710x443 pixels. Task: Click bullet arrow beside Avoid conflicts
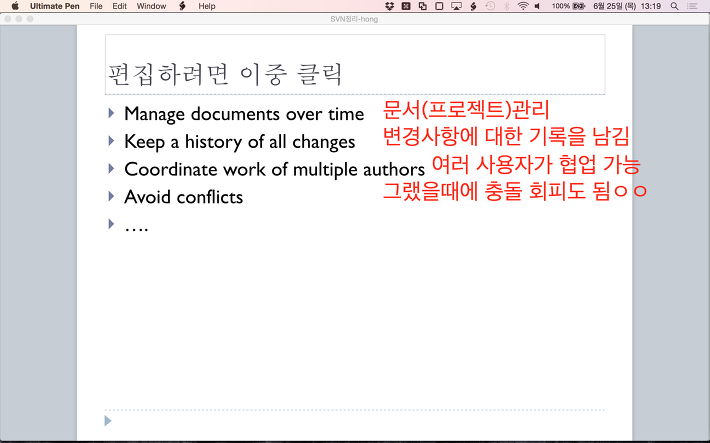(111, 196)
